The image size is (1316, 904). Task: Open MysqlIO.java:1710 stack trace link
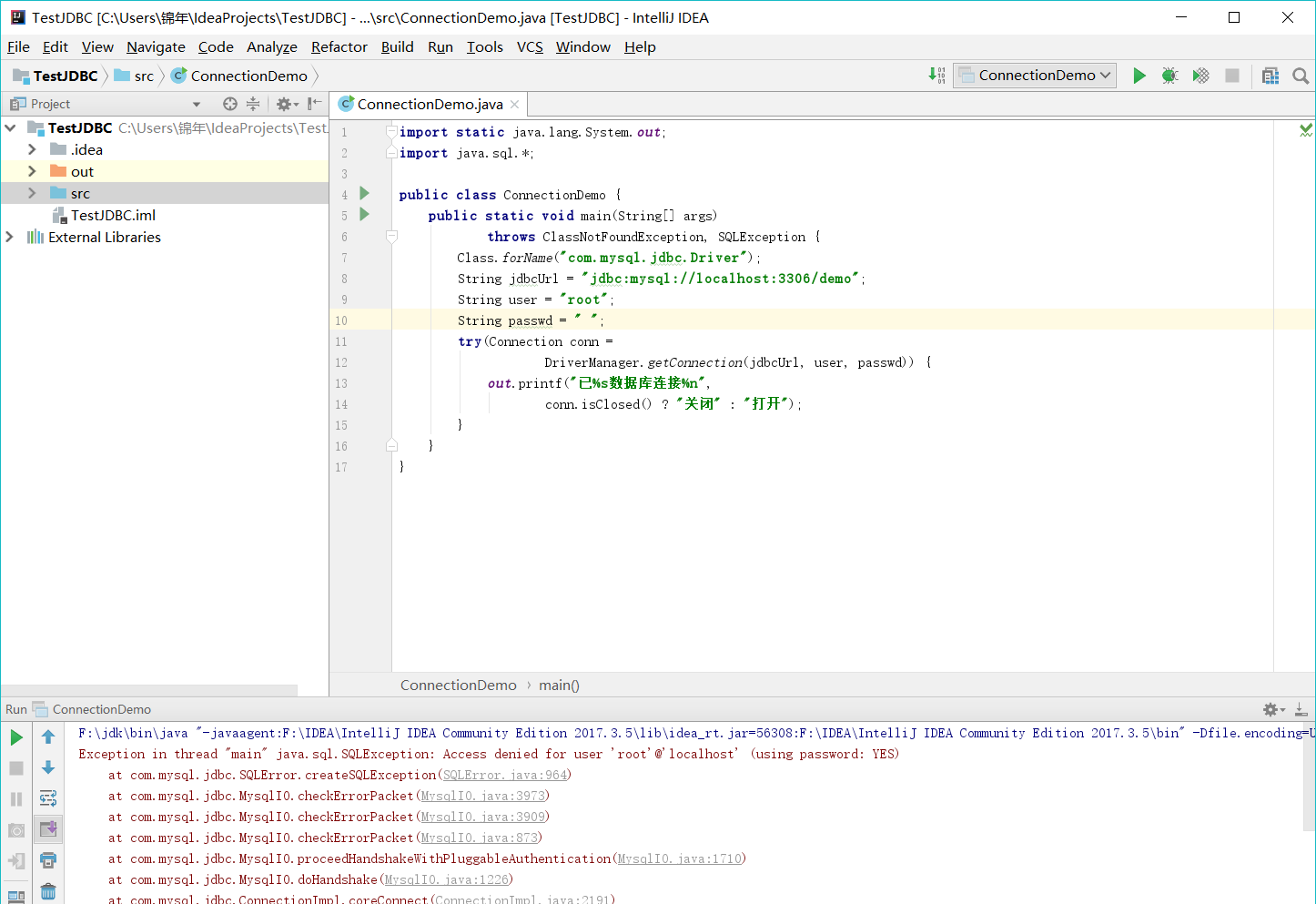point(679,858)
